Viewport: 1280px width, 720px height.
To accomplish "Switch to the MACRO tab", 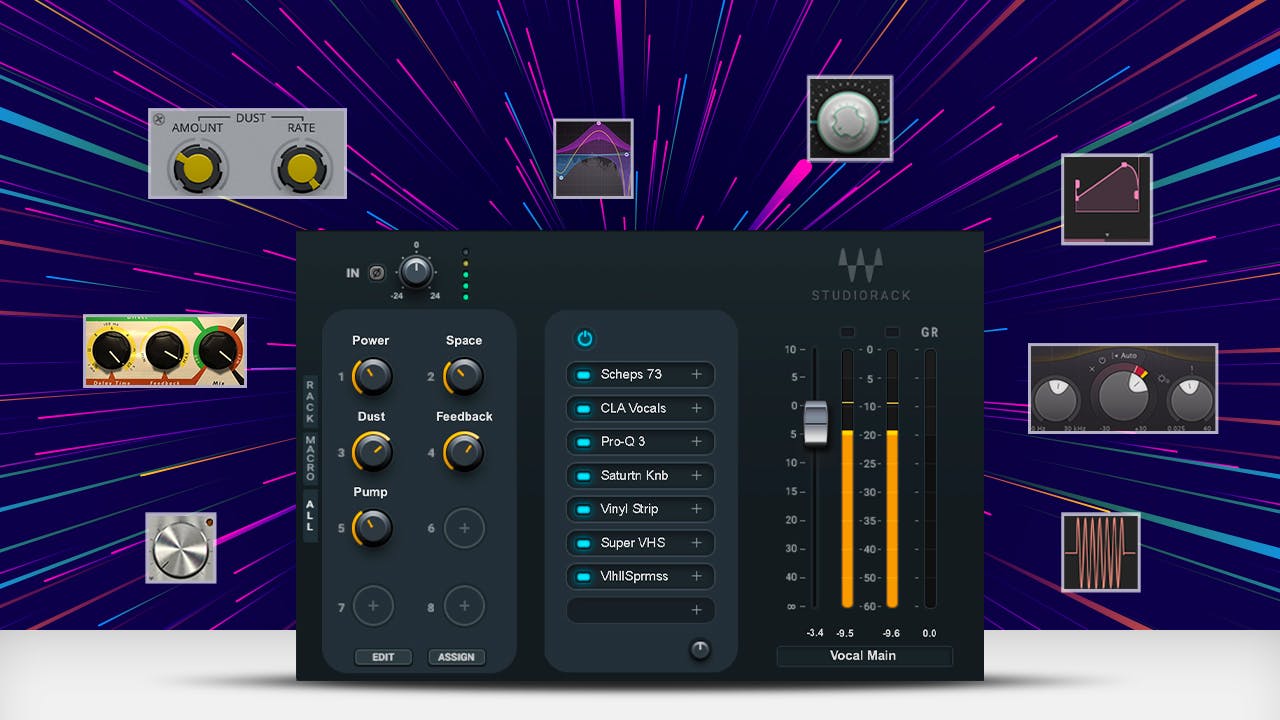I will pos(310,458).
